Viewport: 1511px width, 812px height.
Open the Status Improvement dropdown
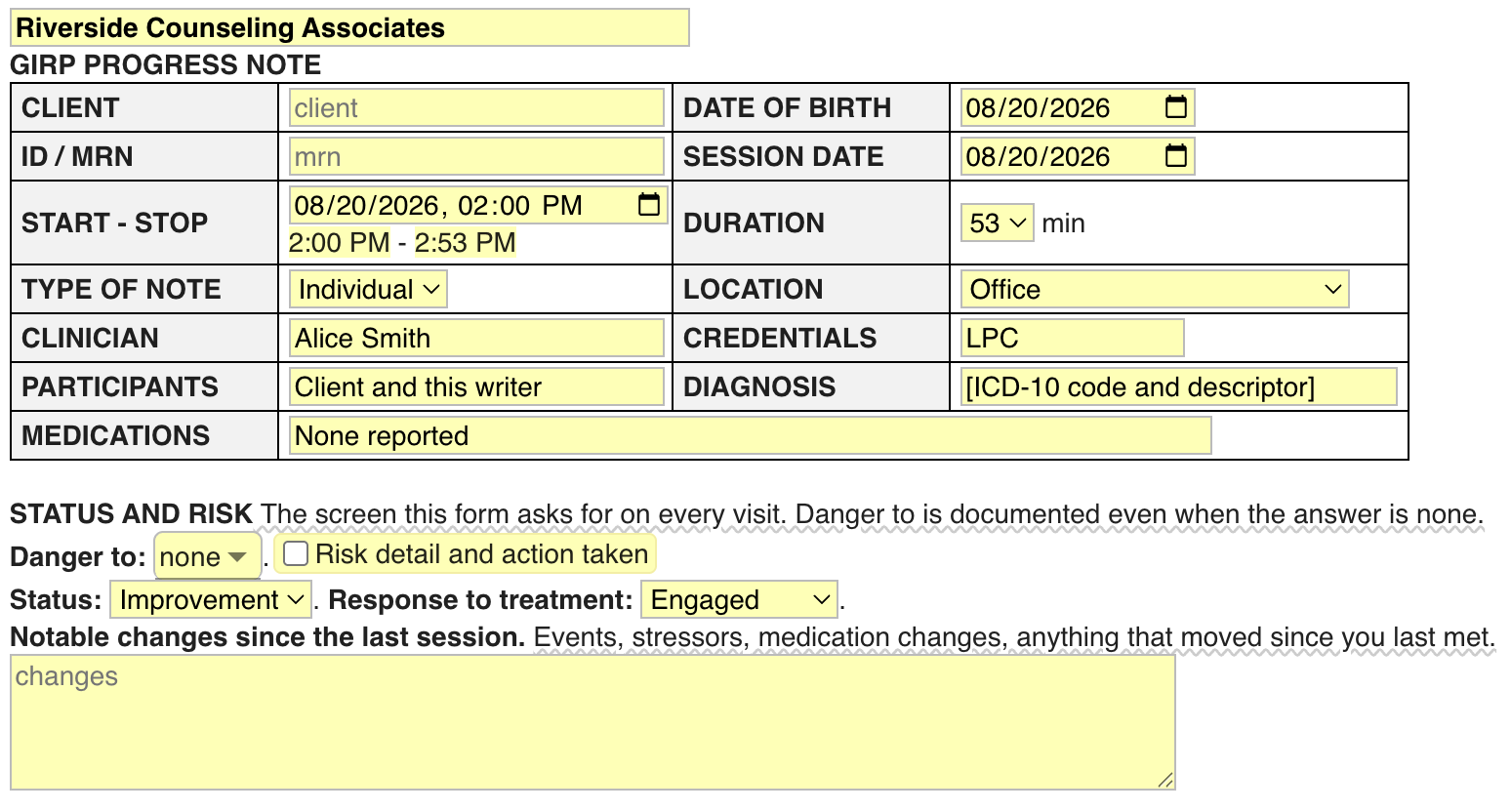[211, 599]
